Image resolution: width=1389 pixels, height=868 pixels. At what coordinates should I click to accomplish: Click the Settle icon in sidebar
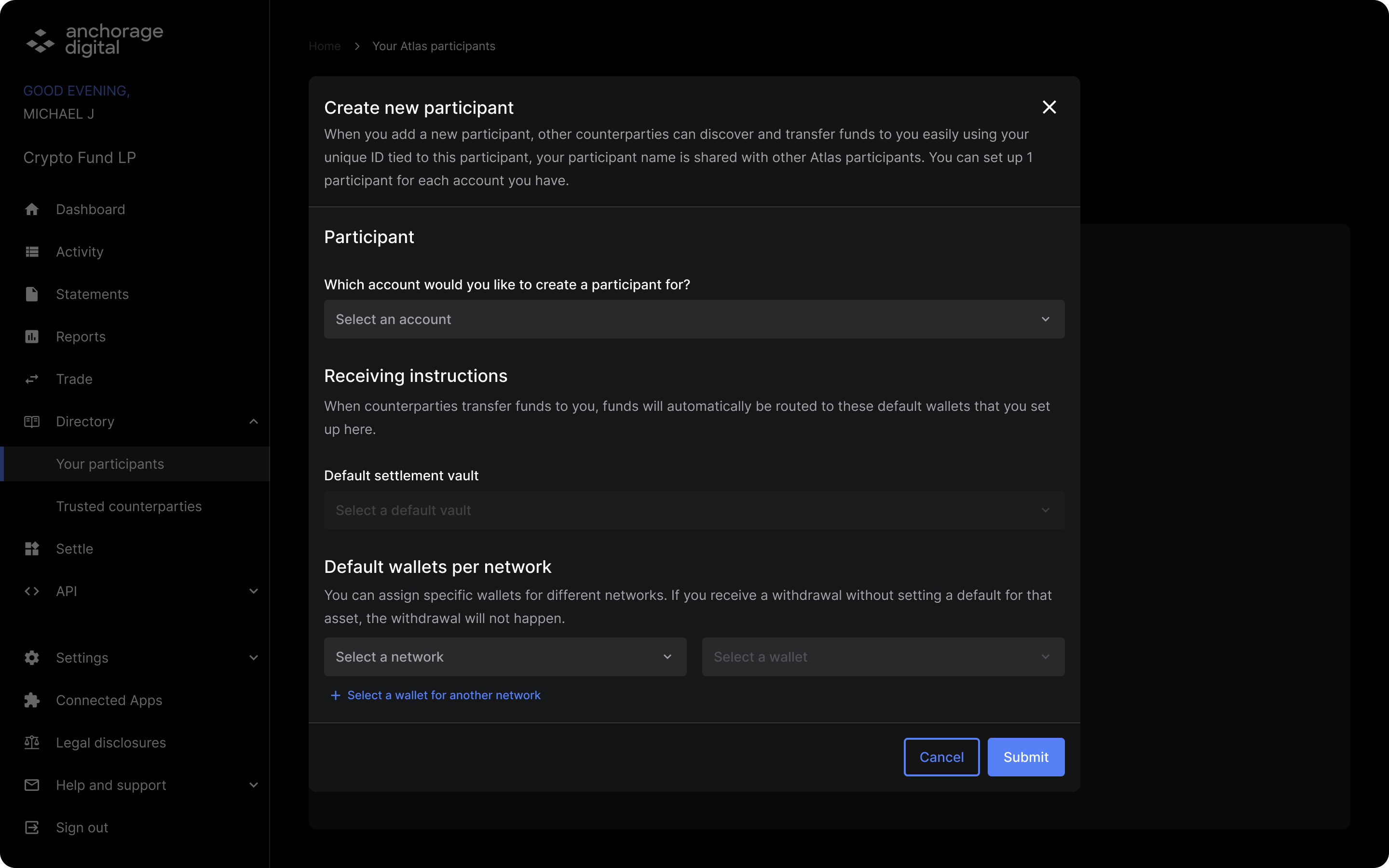pyautogui.click(x=32, y=549)
